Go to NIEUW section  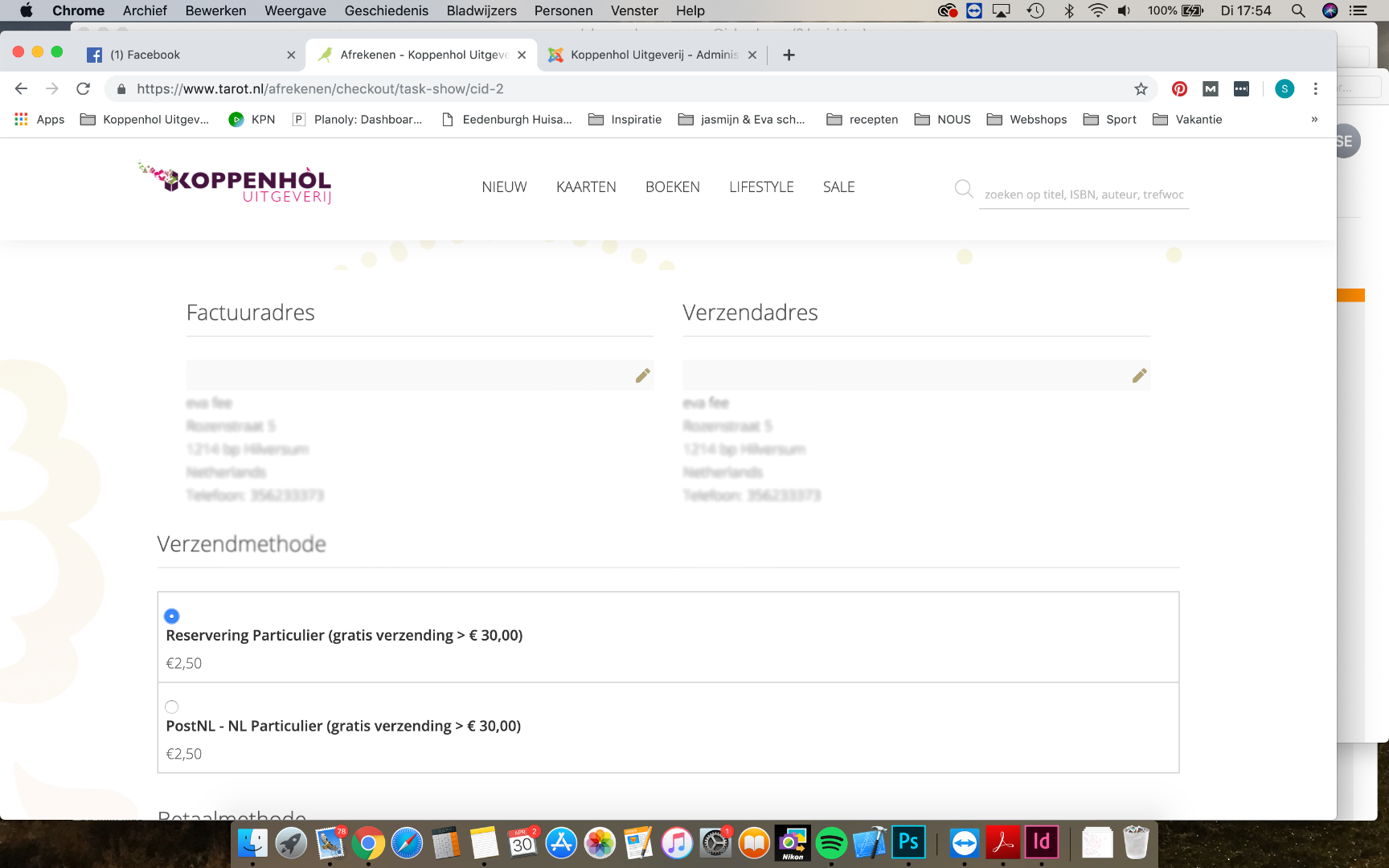(x=504, y=187)
